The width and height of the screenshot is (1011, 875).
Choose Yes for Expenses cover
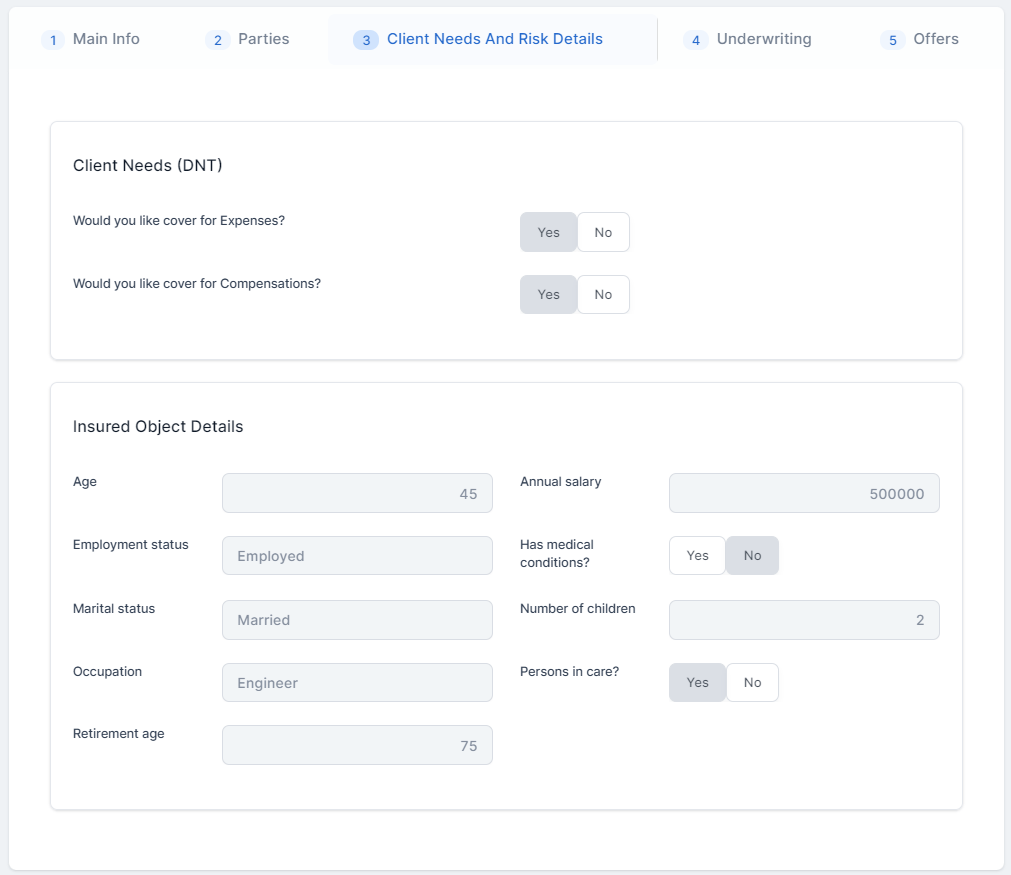click(x=548, y=232)
